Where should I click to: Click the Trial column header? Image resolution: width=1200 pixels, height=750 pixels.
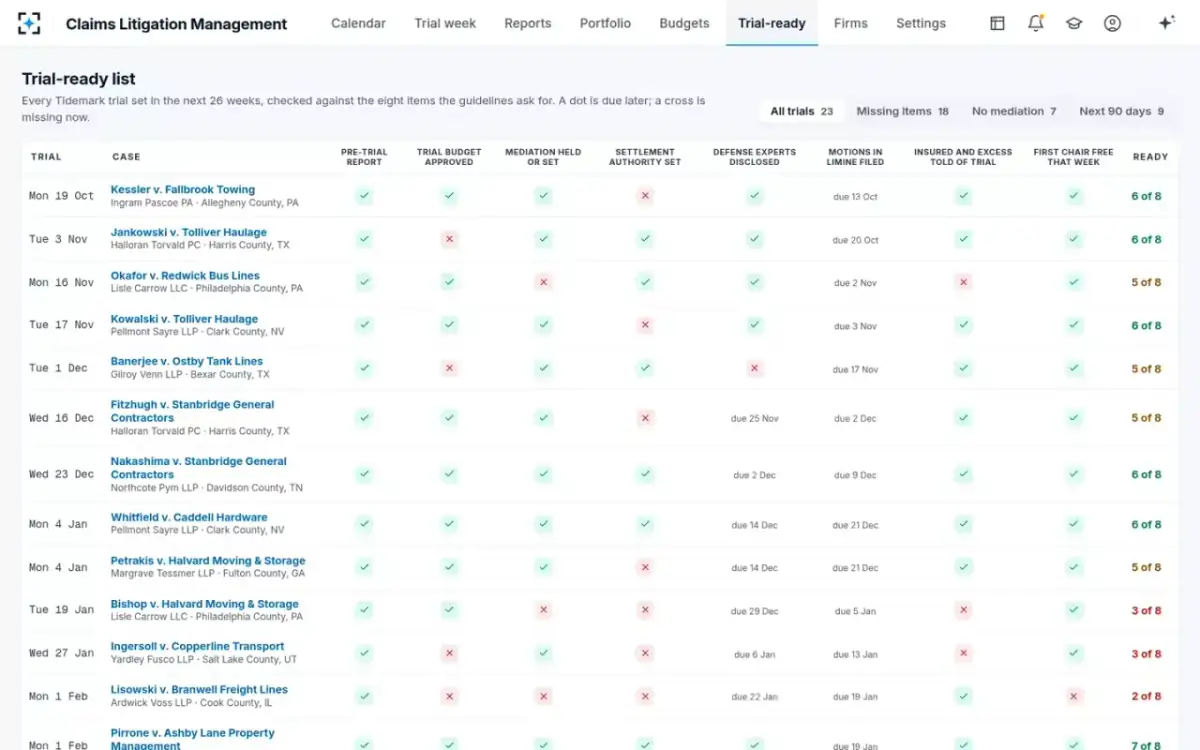click(46, 157)
